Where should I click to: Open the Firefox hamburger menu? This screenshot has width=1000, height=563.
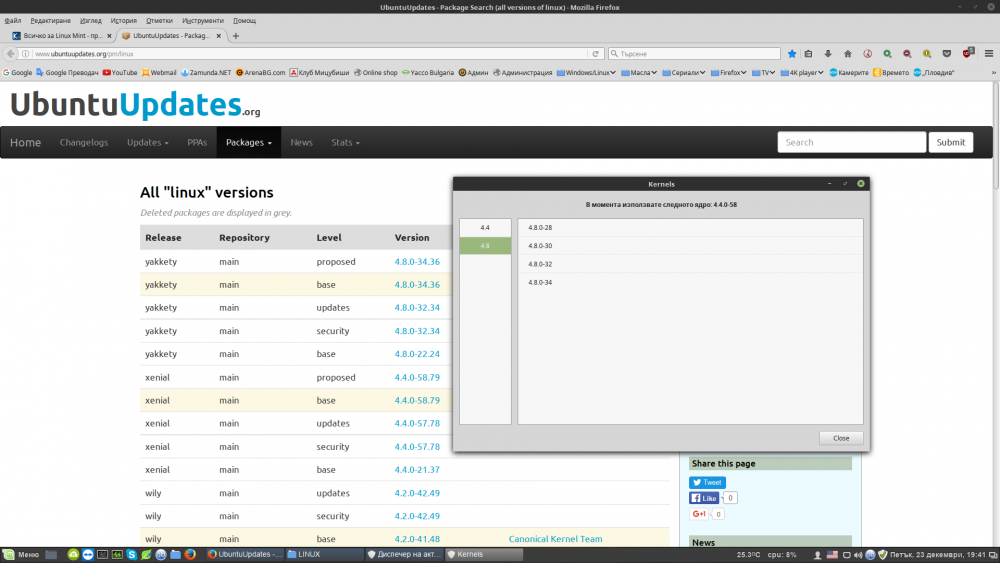tap(989, 54)
